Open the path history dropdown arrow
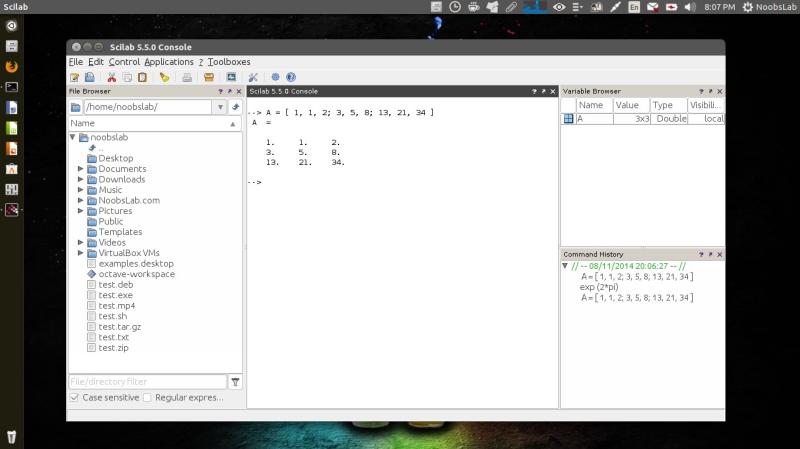Image resolution: width=800 pixels, height=449 pixels. tap(220, 107)
